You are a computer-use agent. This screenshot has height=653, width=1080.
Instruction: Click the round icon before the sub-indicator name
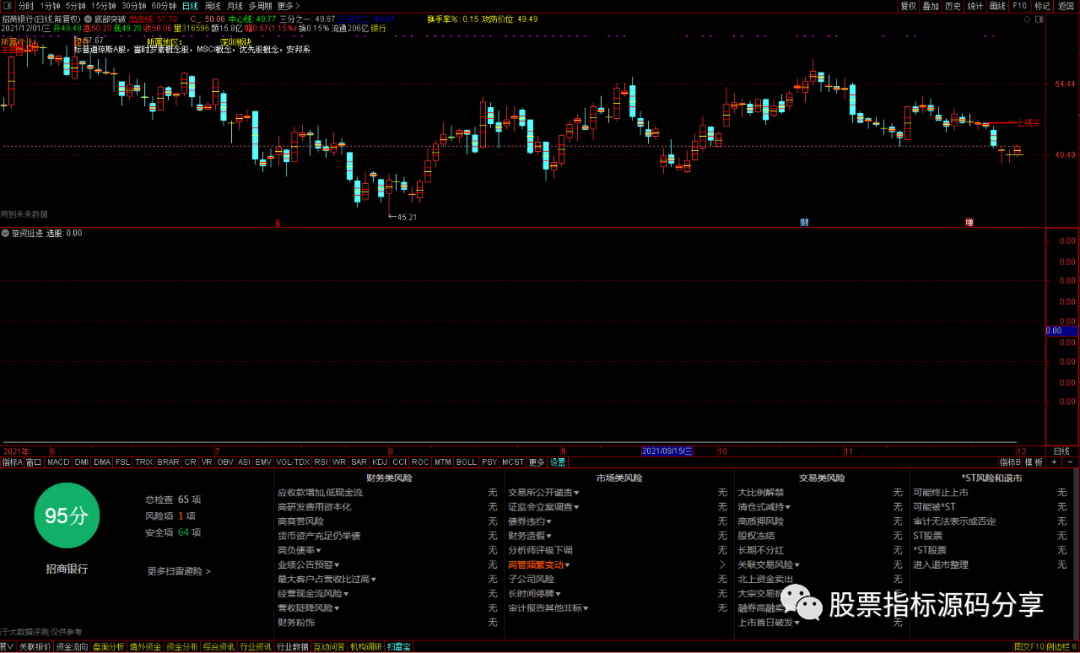pyautogui.click(x=6, y=234)
